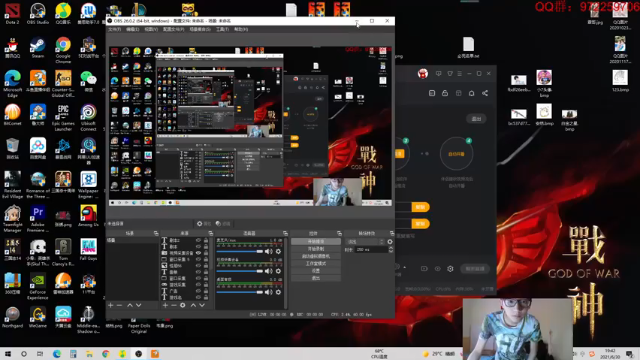Click the 开始录制 button in controls

tap(316, 249)
